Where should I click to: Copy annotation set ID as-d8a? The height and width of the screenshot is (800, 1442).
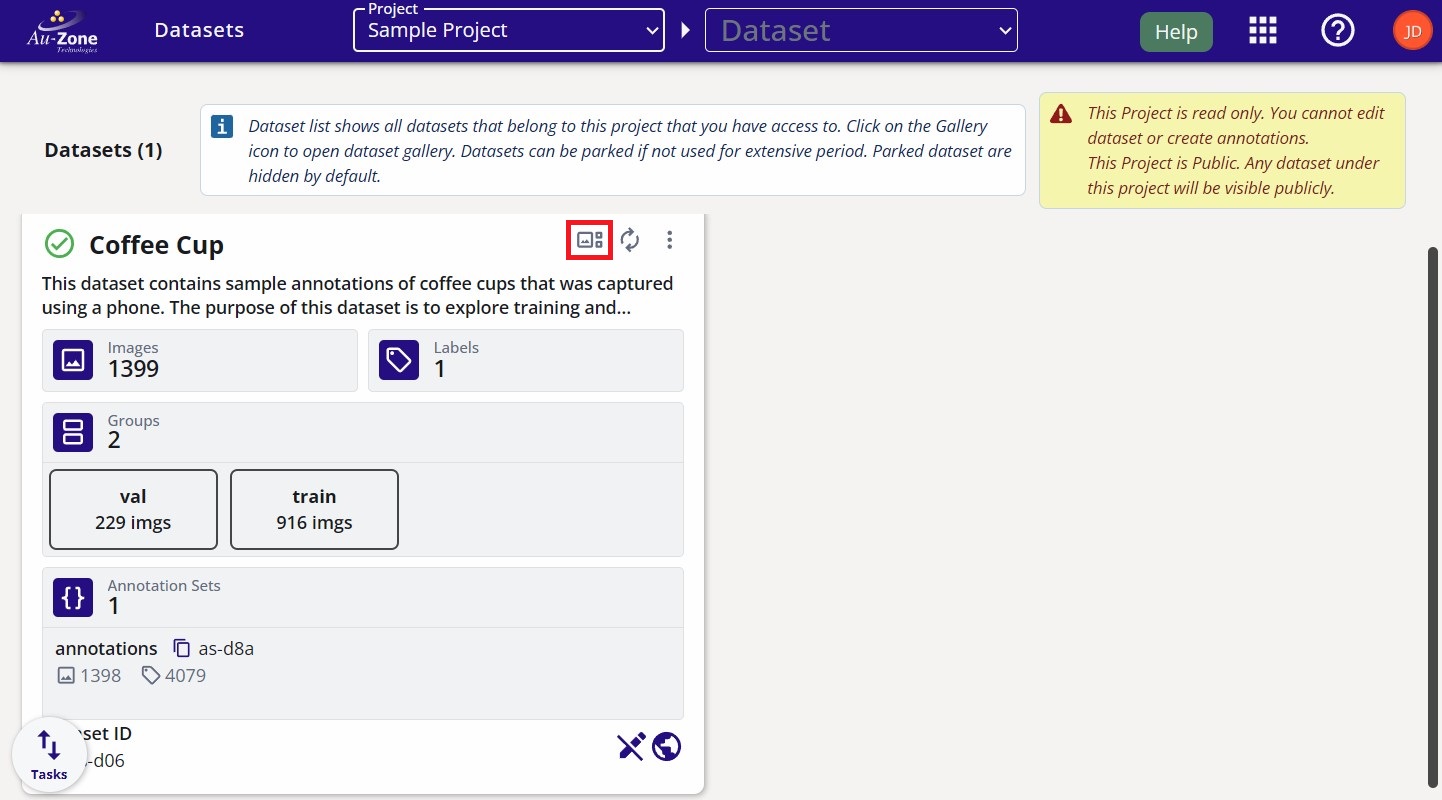(182, 648)
